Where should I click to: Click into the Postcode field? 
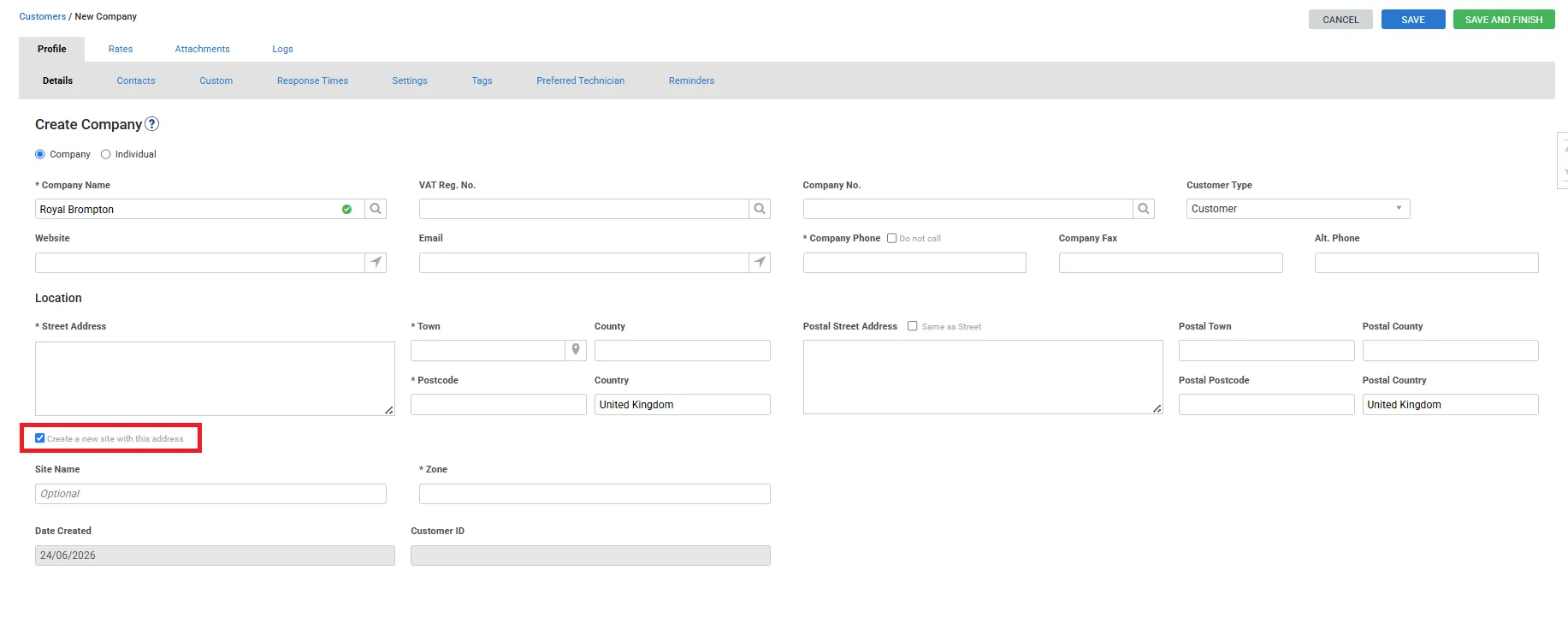[498, 404]
